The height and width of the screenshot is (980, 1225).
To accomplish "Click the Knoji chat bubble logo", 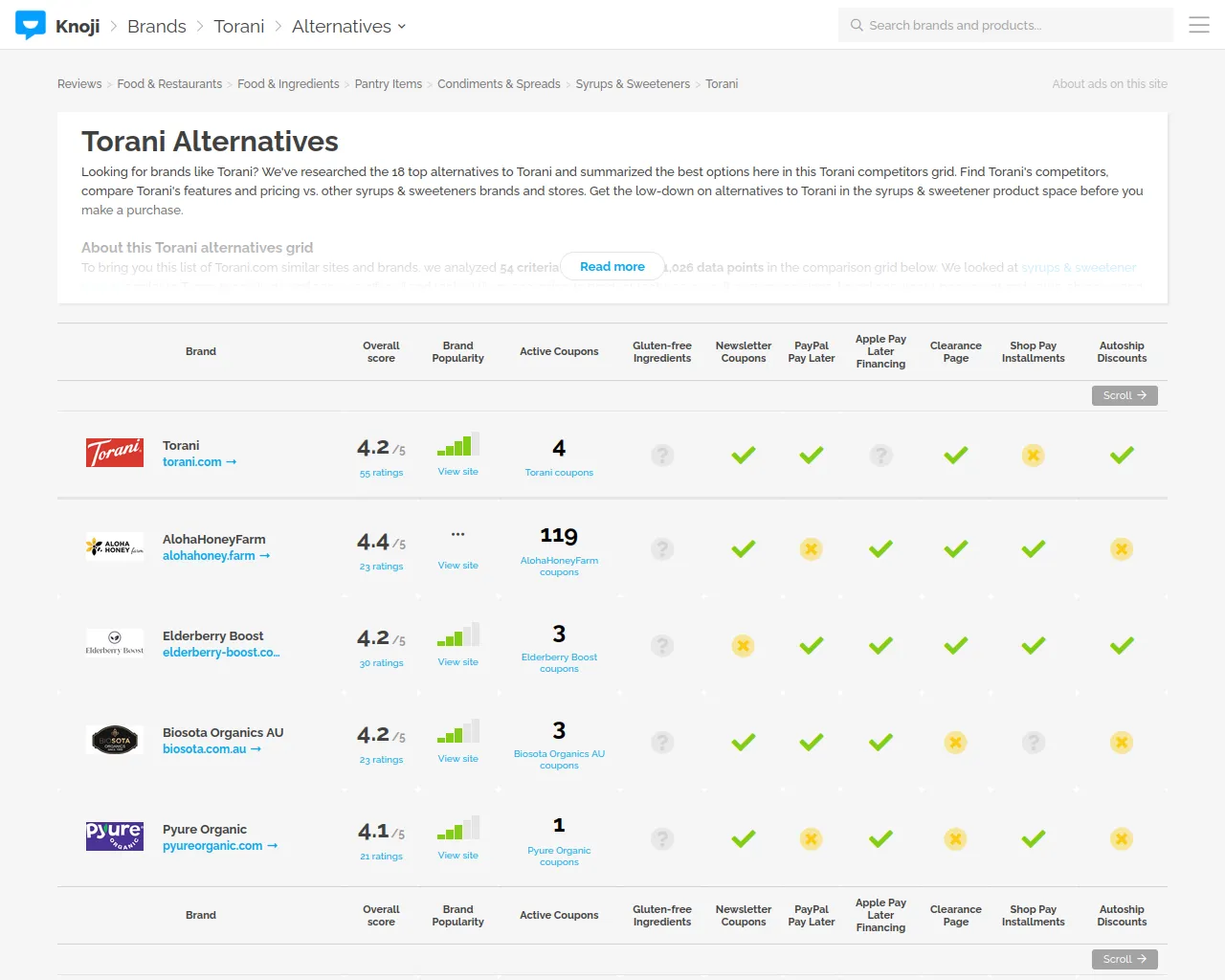I will [x=31, y=25].
